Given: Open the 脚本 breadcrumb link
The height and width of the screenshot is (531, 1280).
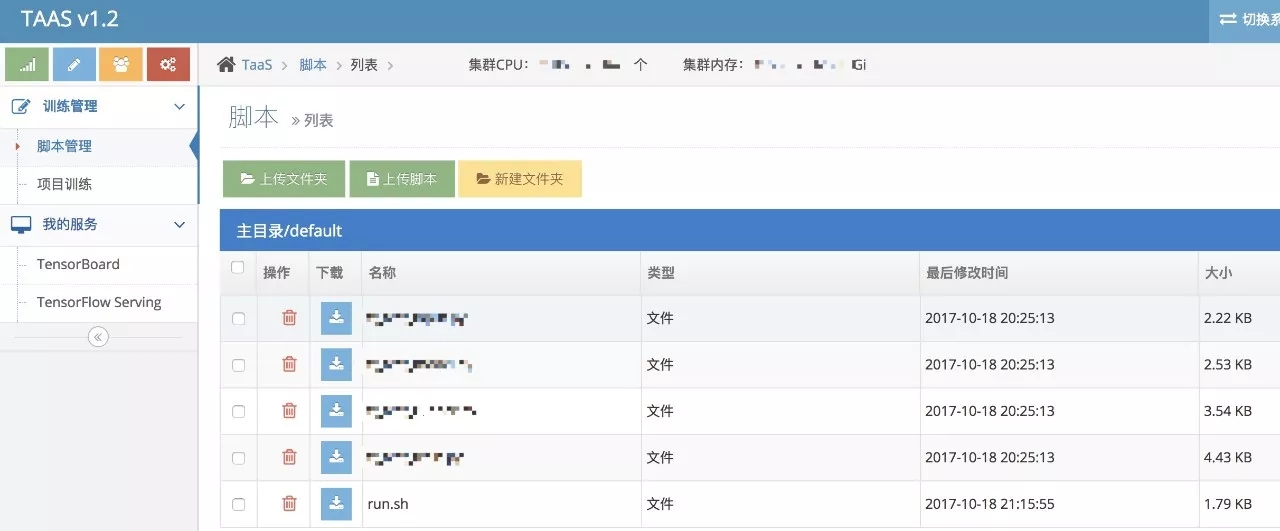Looking at the screenshot, I should coord(313,64).
